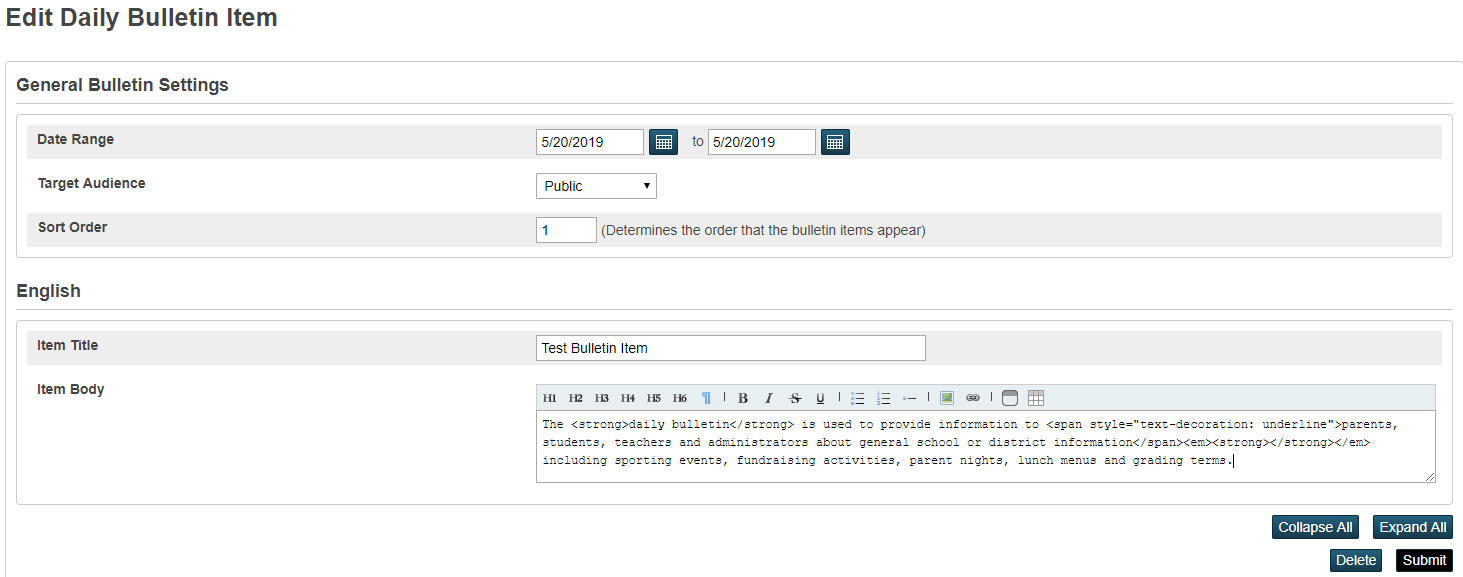Click the Sort Order hint about order of appearance
The image size is (1463, 577).
pyautogui.click(x=764, y=230)
